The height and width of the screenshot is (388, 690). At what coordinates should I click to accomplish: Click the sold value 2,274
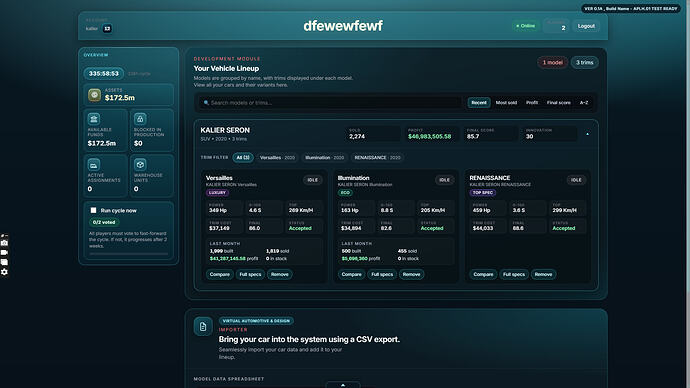pos(357,136)
